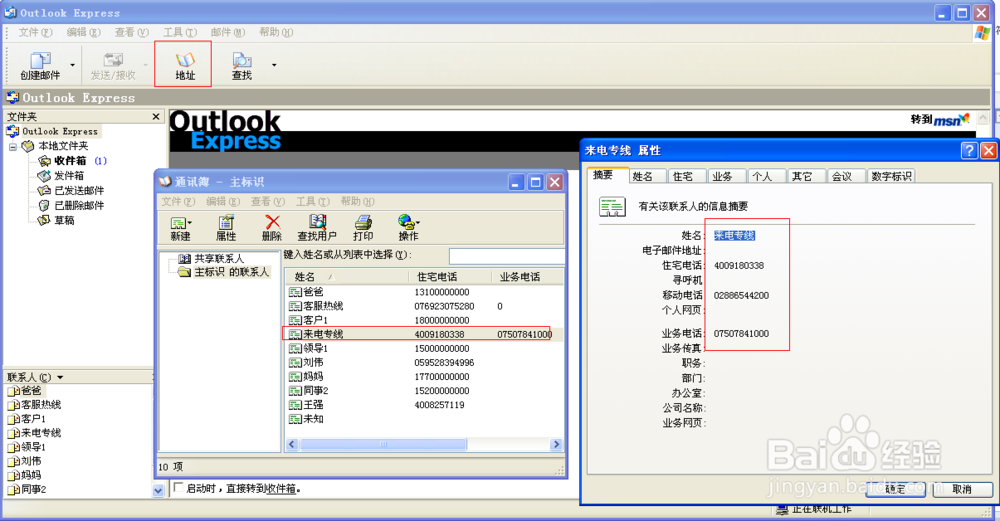Sort by the 姓名 column header

[x=346, y=277]
